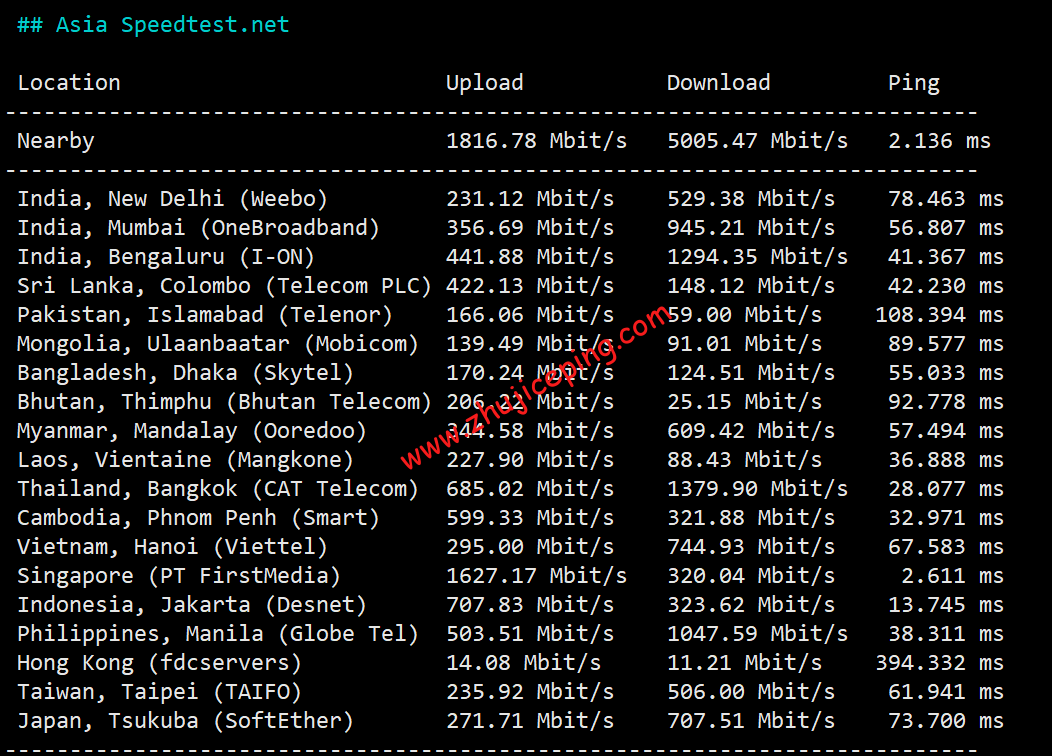Viewport: 1052px width, 756px height.
Task: Select Hanoi upload '295.00 Mbit/s'
Action: (x=530, y=547)
